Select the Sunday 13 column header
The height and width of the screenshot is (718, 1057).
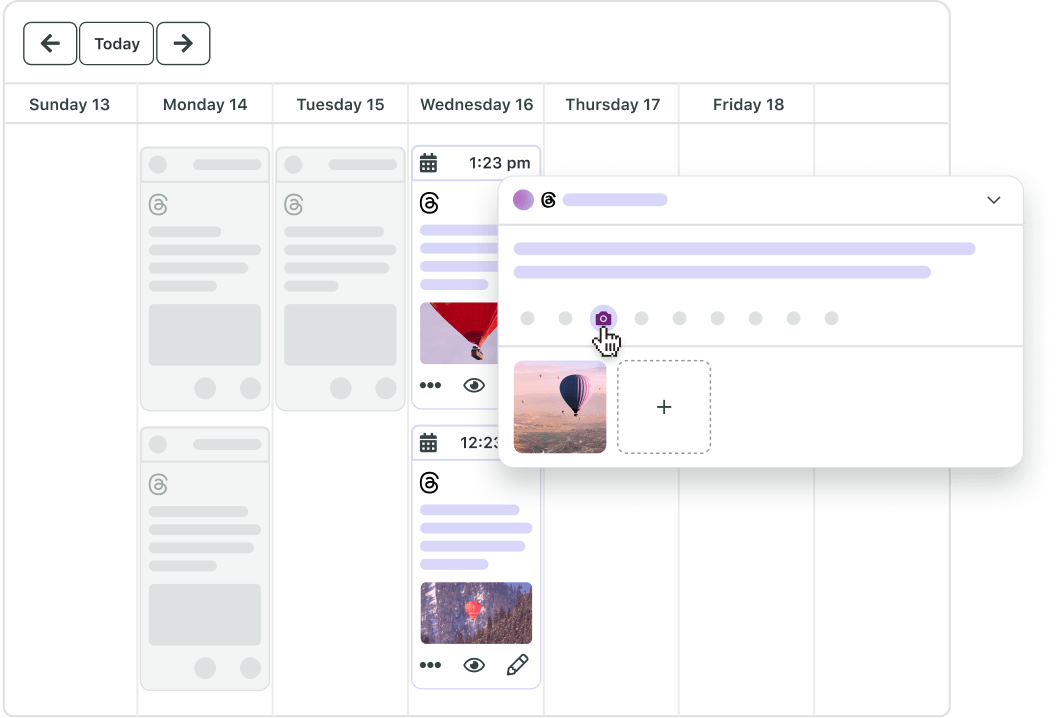[69, 104]
